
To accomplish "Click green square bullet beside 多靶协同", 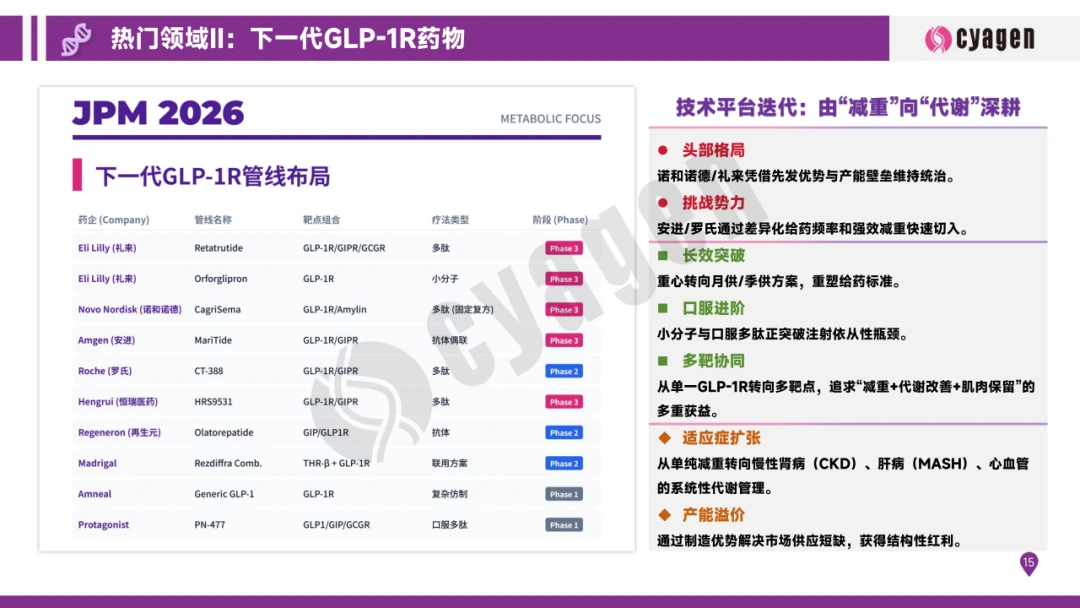I will point(662,361).
